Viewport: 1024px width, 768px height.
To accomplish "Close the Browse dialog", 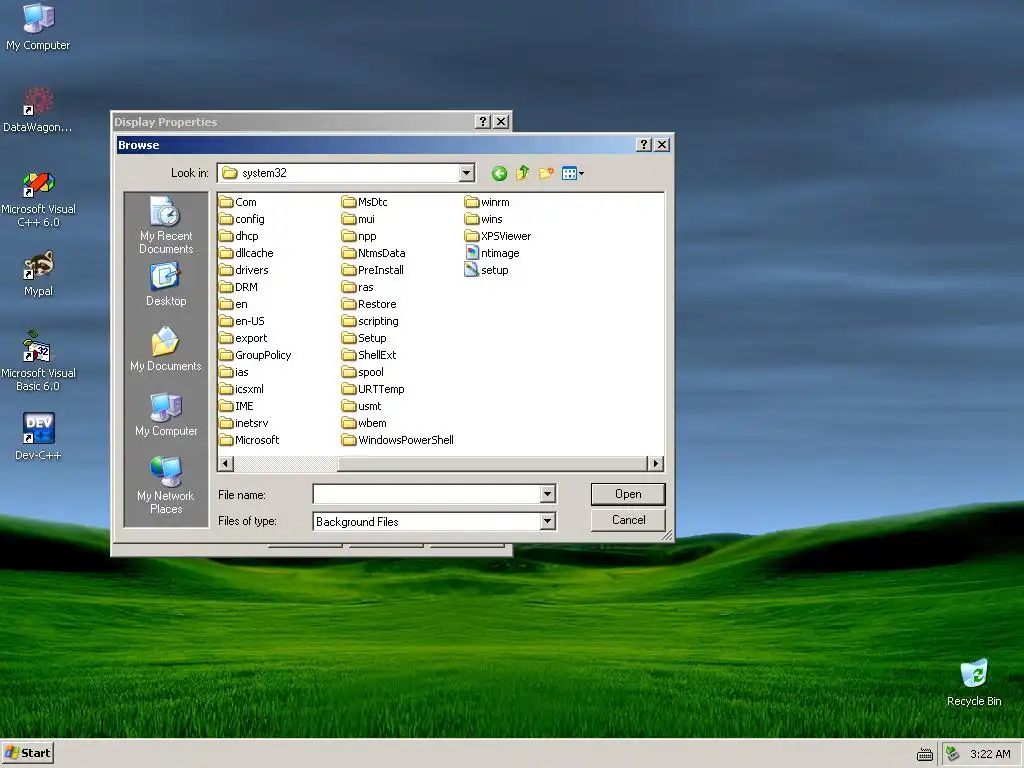I will (662, 144).
